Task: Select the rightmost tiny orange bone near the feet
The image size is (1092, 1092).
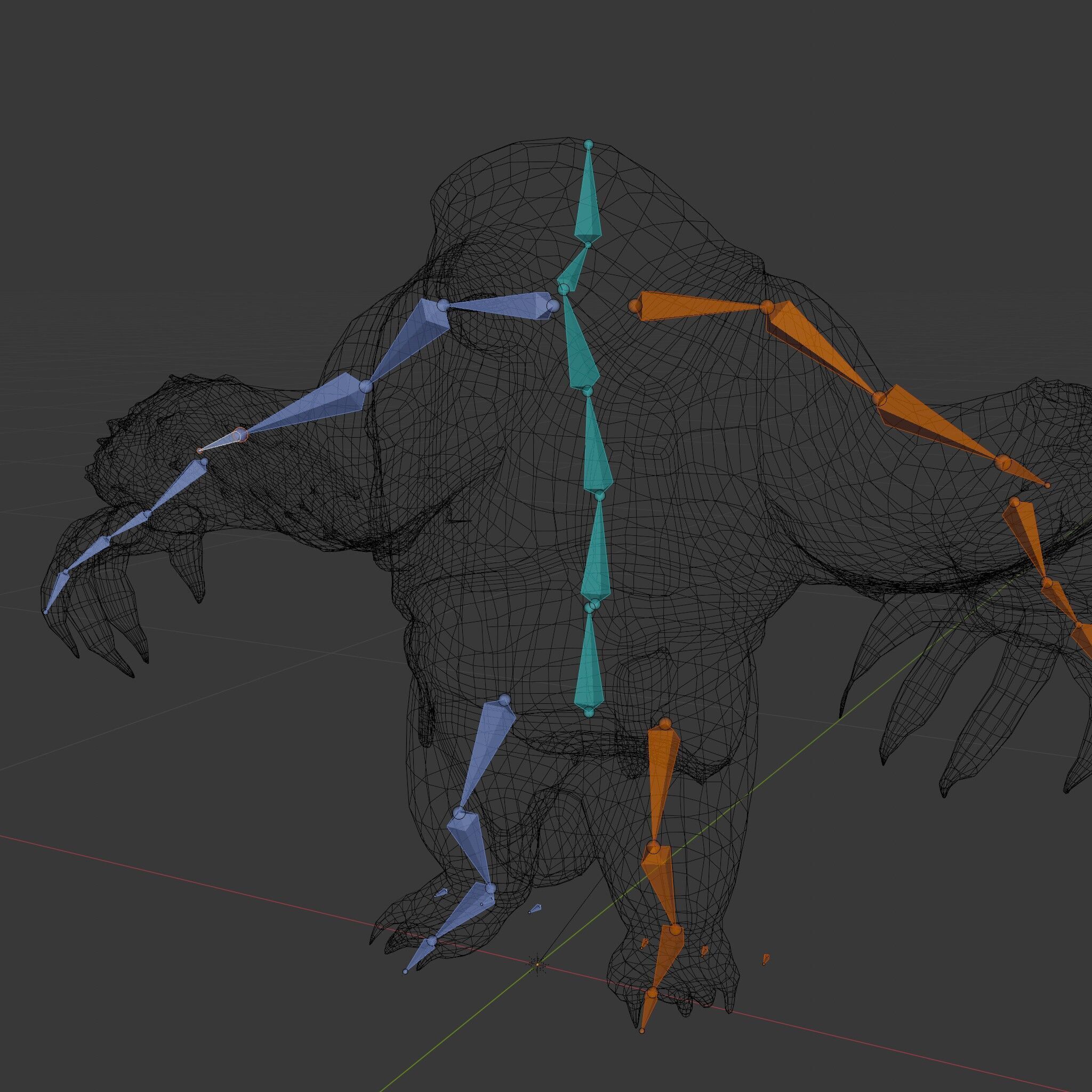Action: tap(766, 959)
